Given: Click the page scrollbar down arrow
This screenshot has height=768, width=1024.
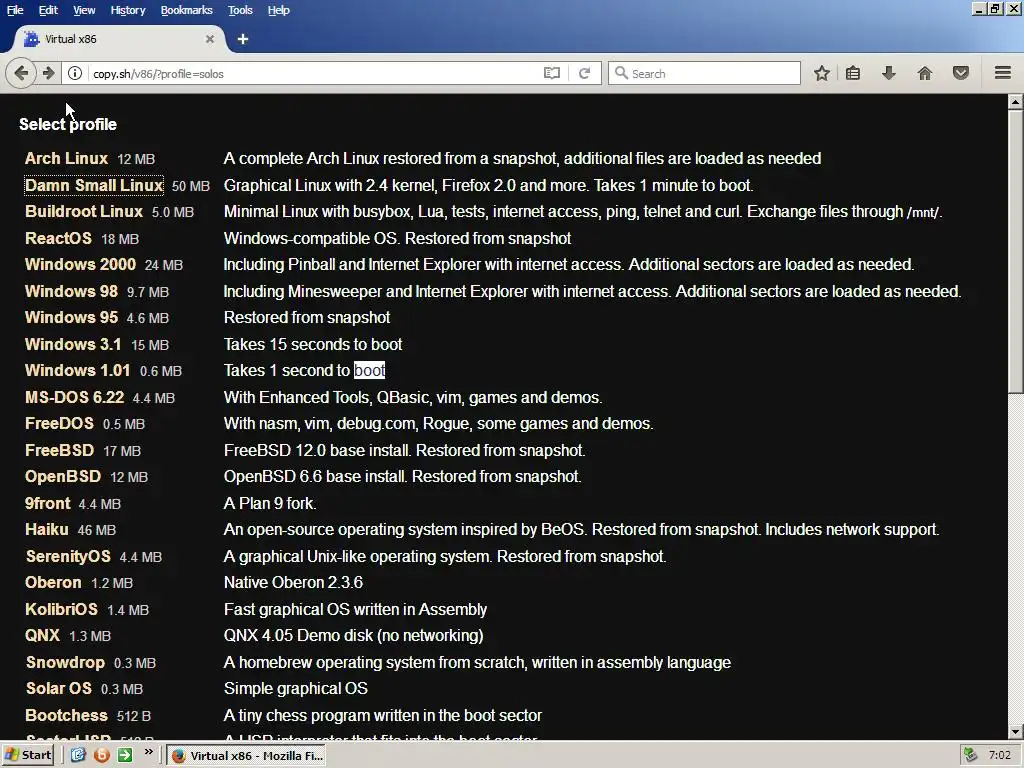Looking at the screenshot, I should tap(1016, 731).
